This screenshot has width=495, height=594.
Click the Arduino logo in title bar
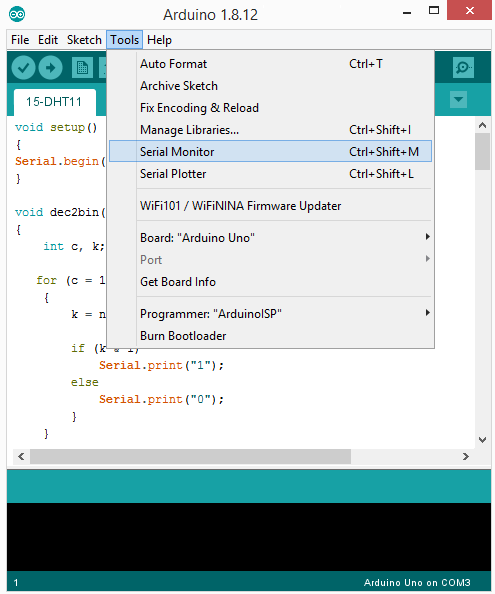coord(17,14)
